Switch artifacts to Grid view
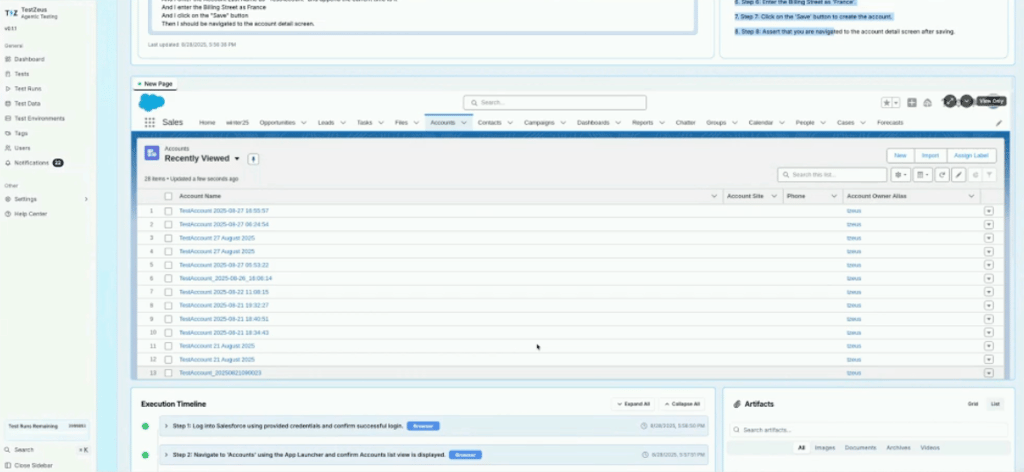Viewport: 1024px width, 472px height. point(973,404)
